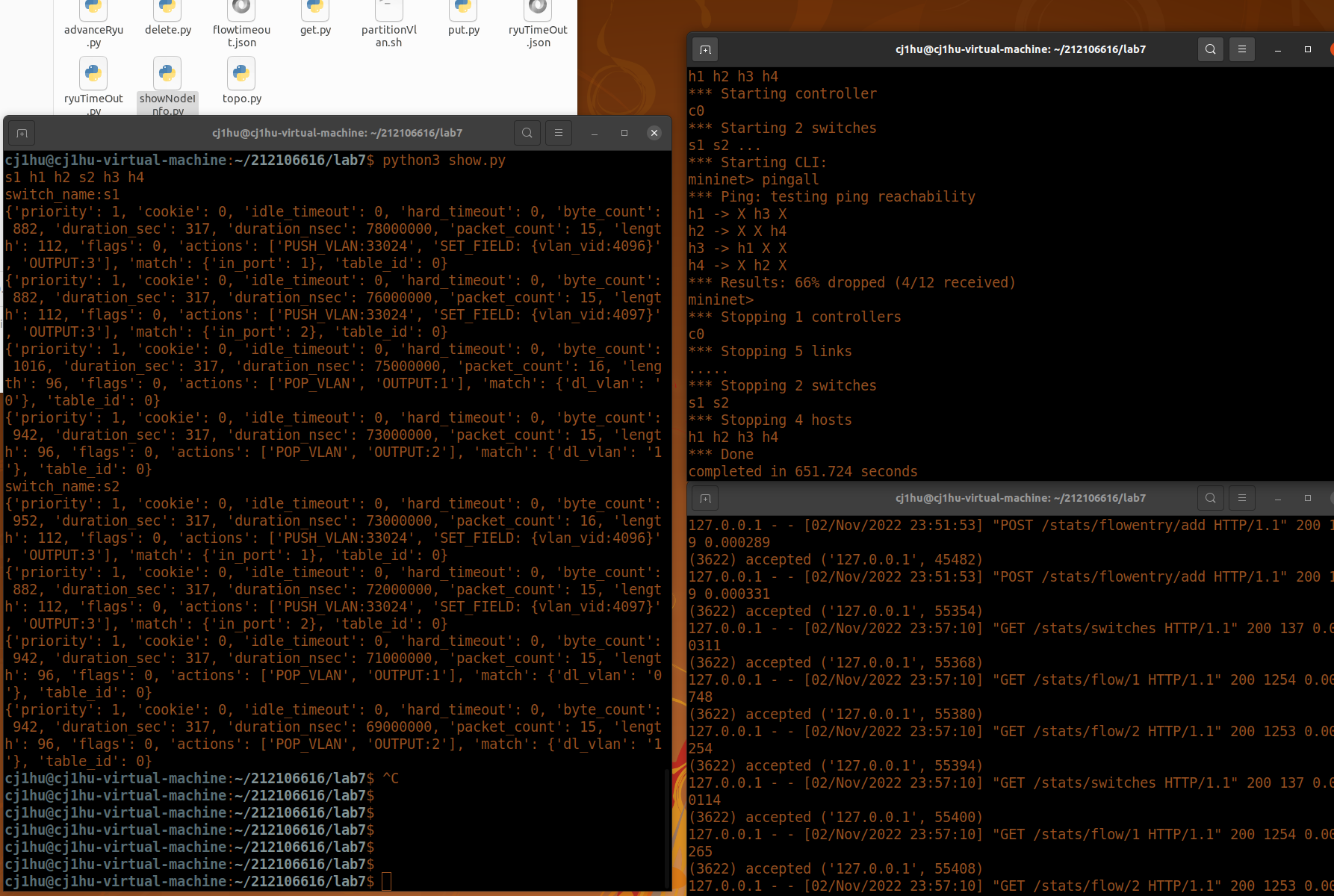
Task: Click the '^C' prompt line in terminal
Action: click(x=202, y=778)
